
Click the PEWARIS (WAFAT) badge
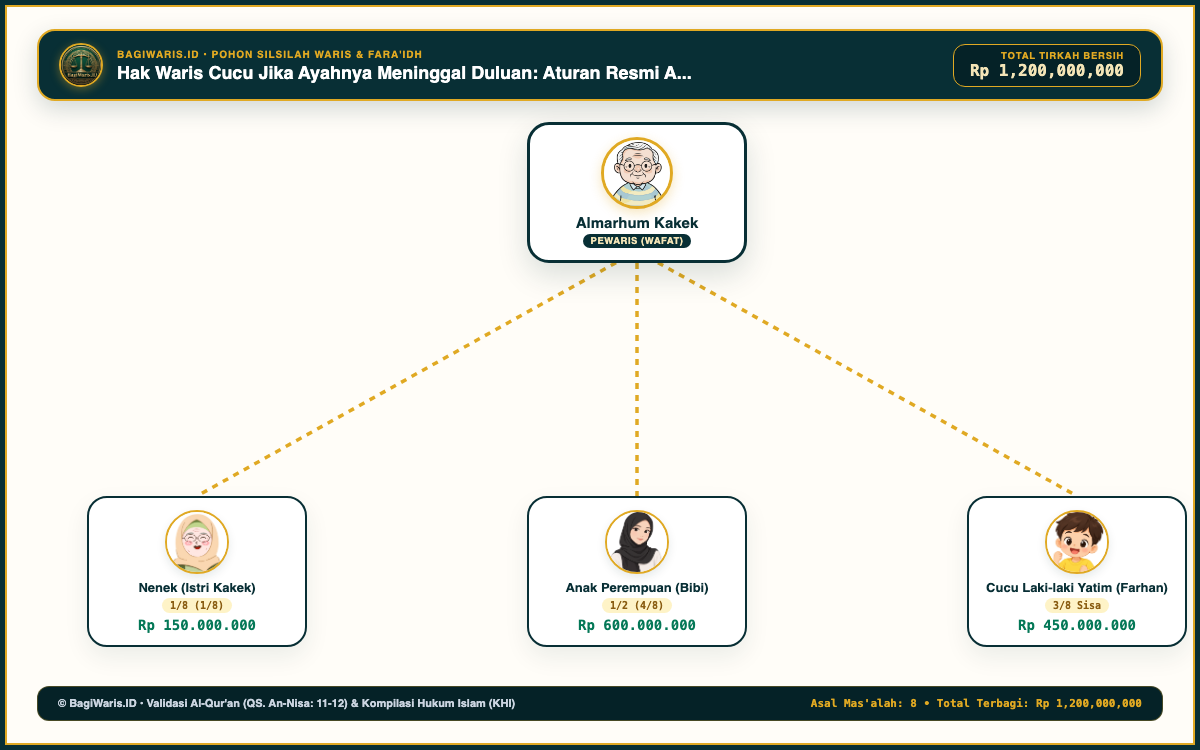point(637,241)
